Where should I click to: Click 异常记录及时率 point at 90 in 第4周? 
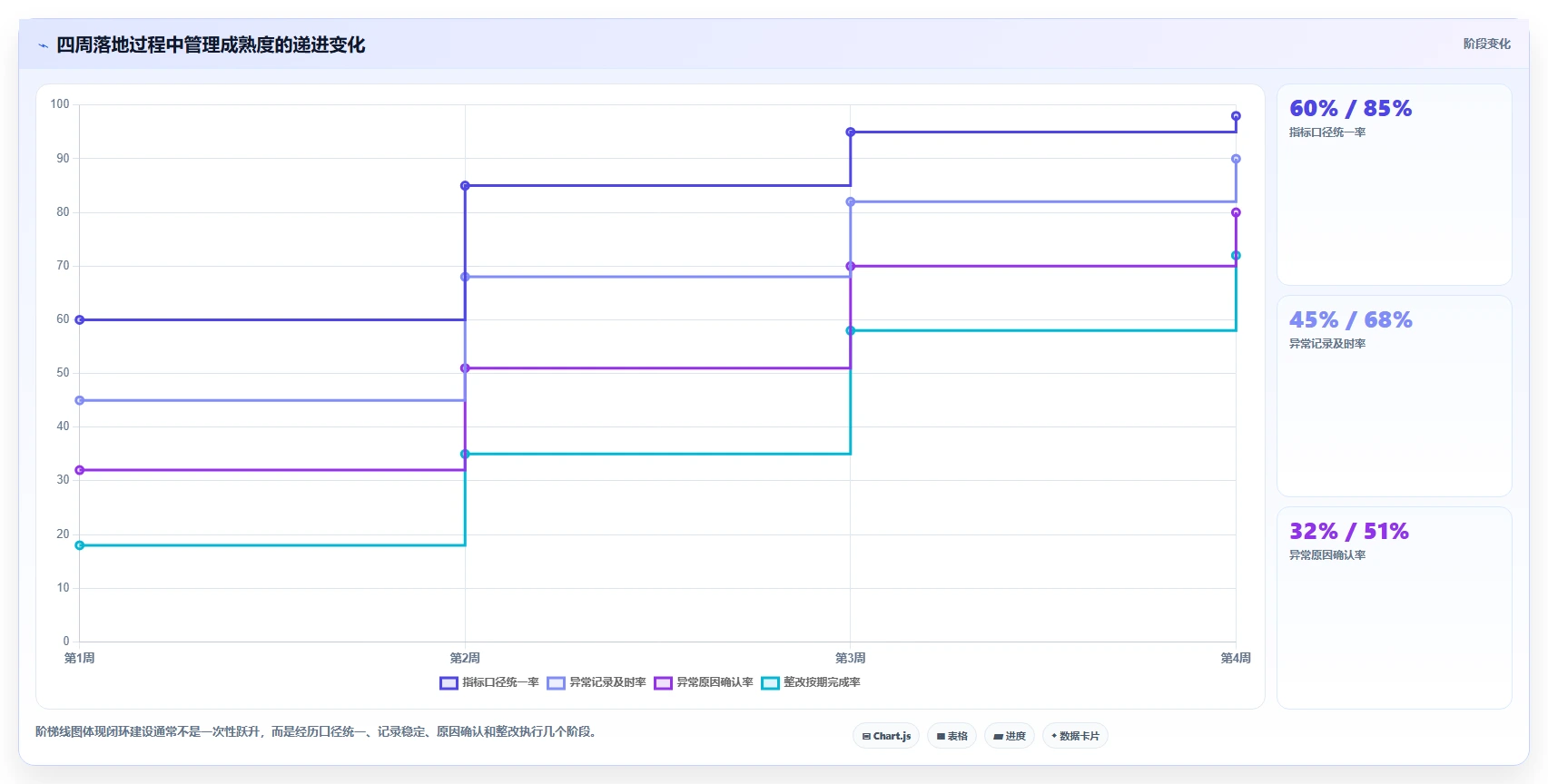coord(1236,159)
